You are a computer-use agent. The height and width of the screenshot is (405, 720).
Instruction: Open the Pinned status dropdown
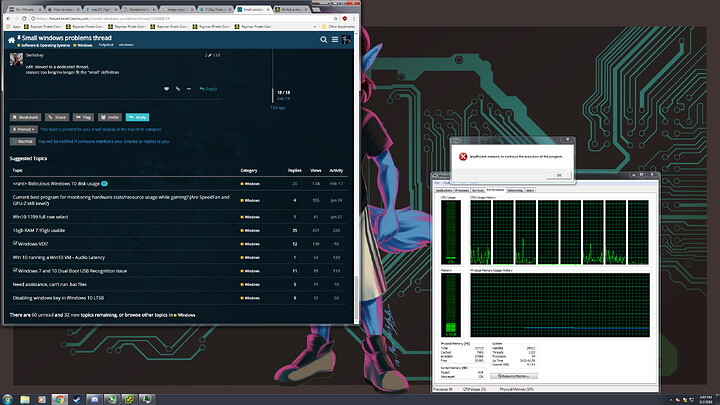pyautogui.click(x=23, y=129)
